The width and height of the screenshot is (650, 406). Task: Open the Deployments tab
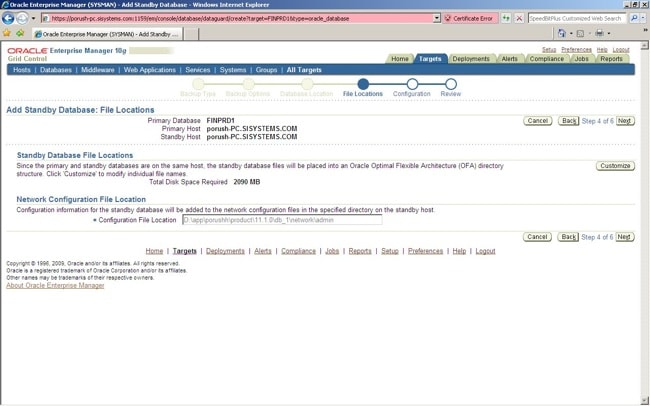click(x=471, y=59)
